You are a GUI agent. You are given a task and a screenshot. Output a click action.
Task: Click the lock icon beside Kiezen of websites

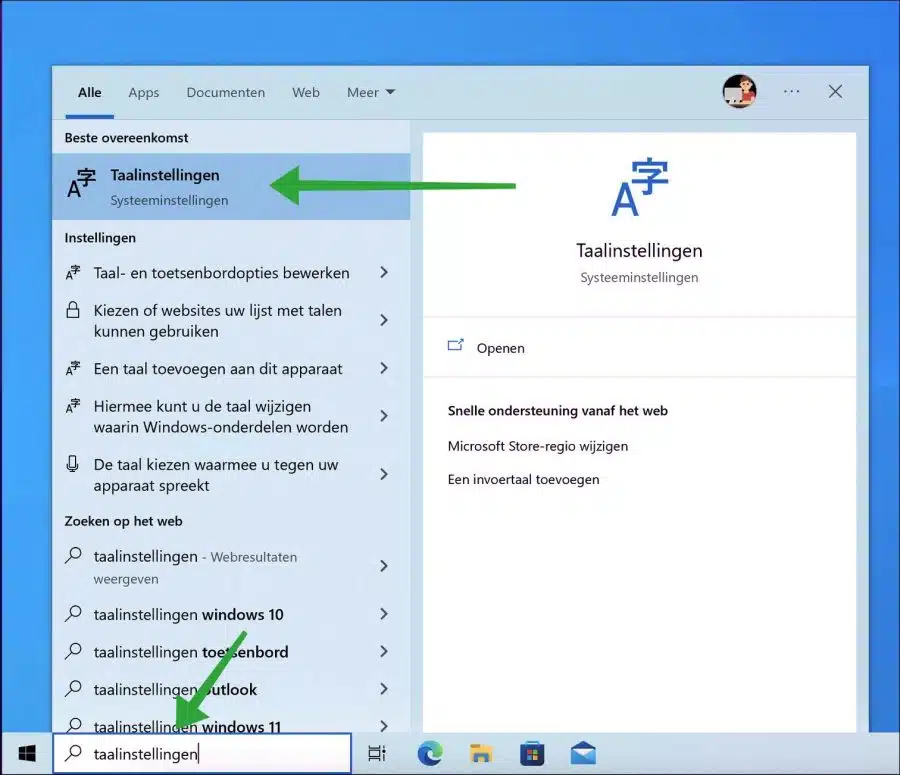(73, 310)
